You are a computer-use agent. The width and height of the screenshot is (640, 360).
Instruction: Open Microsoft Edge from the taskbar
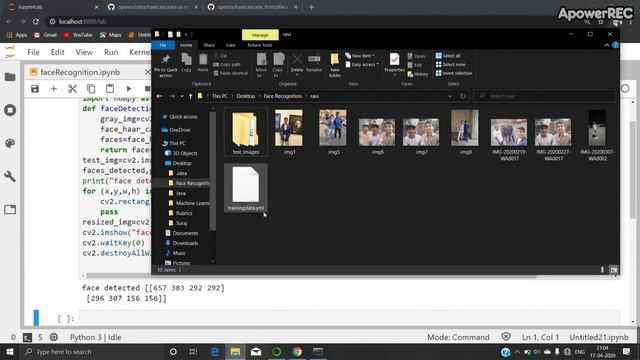tap(215, 352)
